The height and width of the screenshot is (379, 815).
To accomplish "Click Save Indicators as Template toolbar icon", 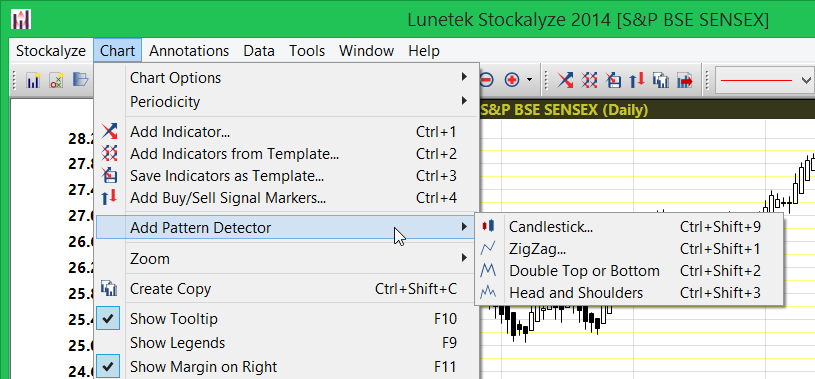I will click(613, 80).
